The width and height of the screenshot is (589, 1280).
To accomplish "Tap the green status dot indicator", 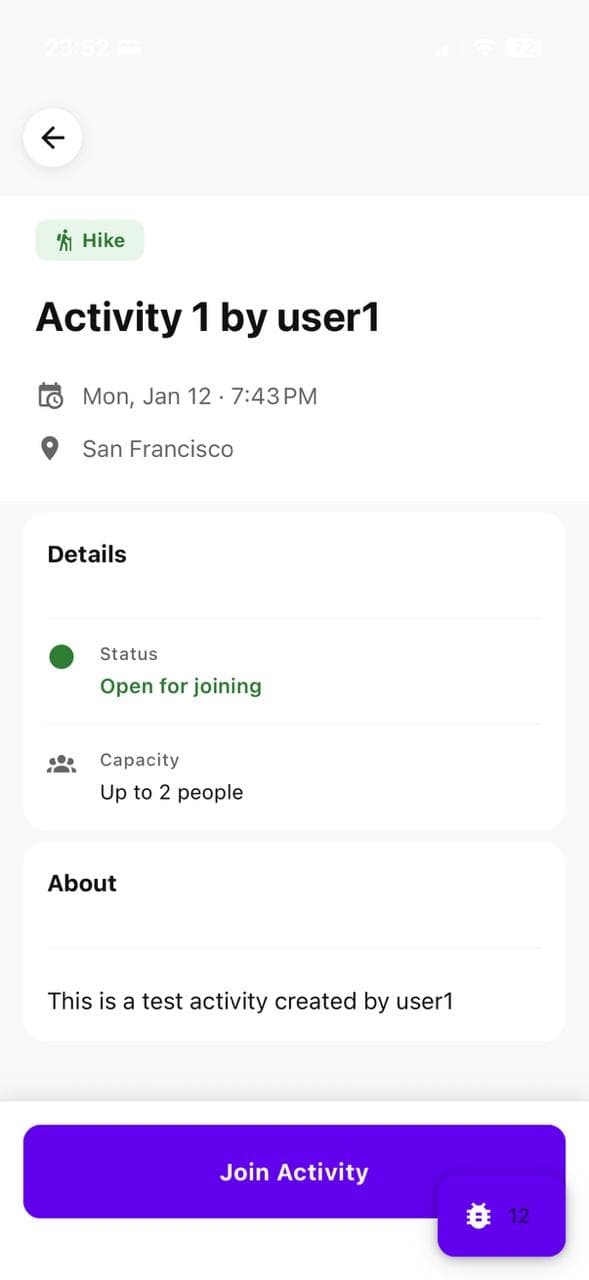I will click(61, 656).
